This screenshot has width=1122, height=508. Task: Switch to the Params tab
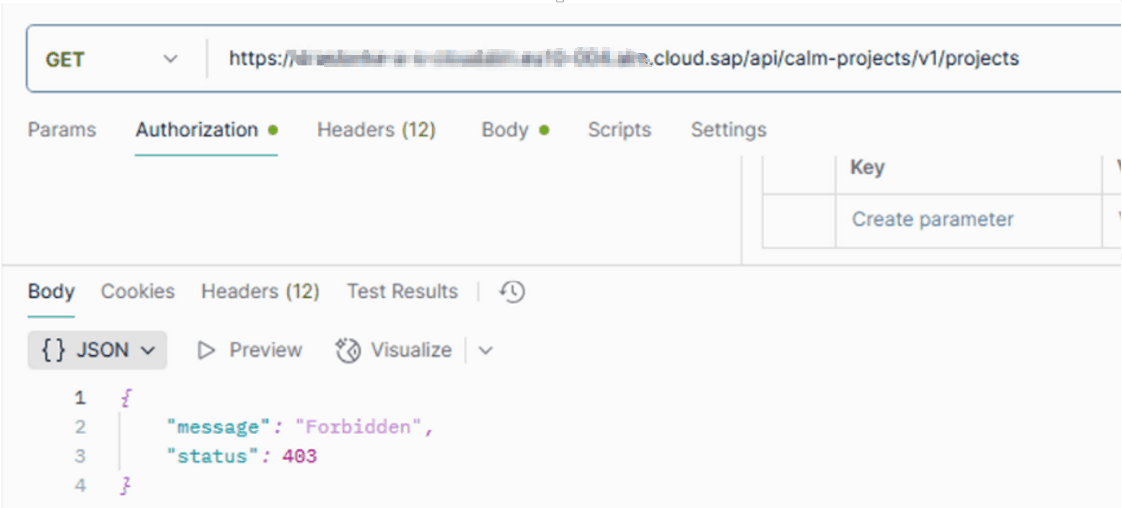[x=62, y=130]
